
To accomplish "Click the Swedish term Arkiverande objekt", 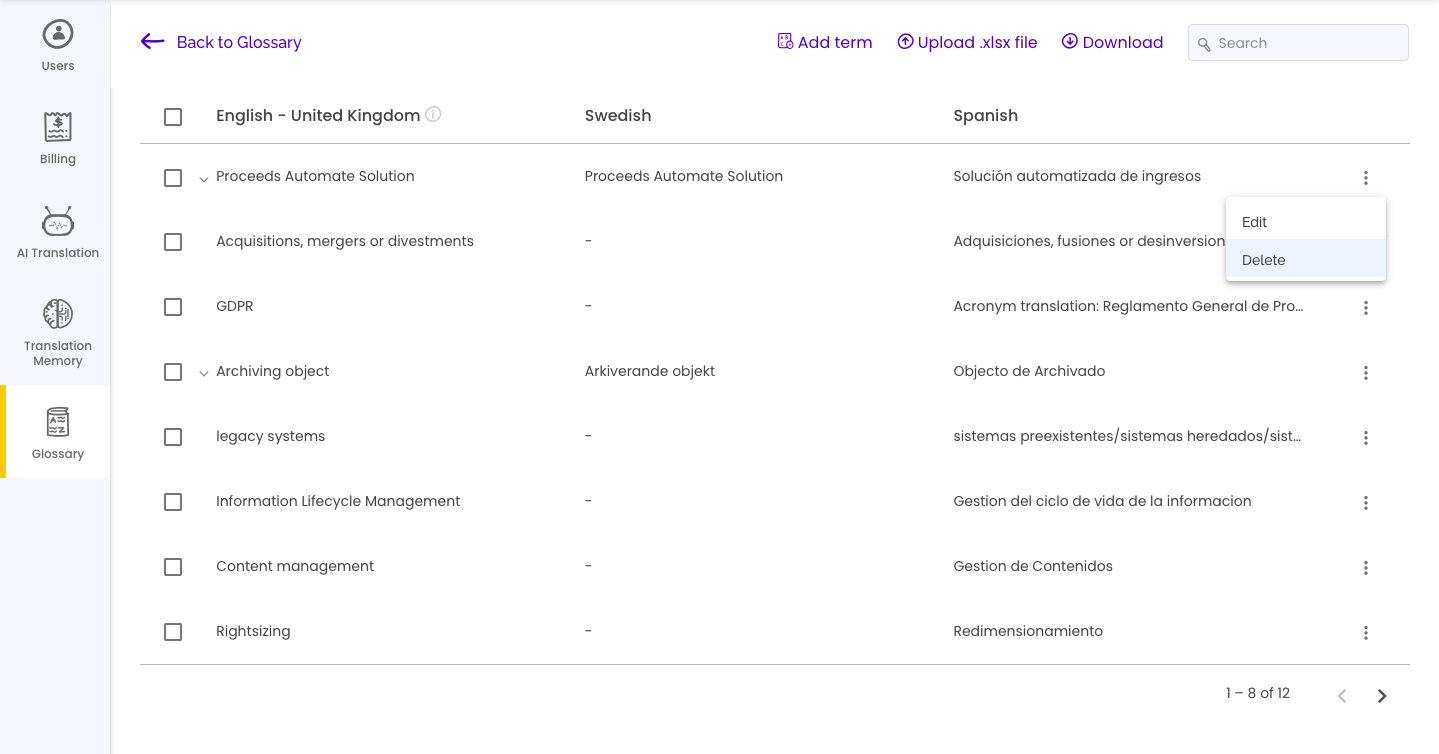I will tap(650, 371).
